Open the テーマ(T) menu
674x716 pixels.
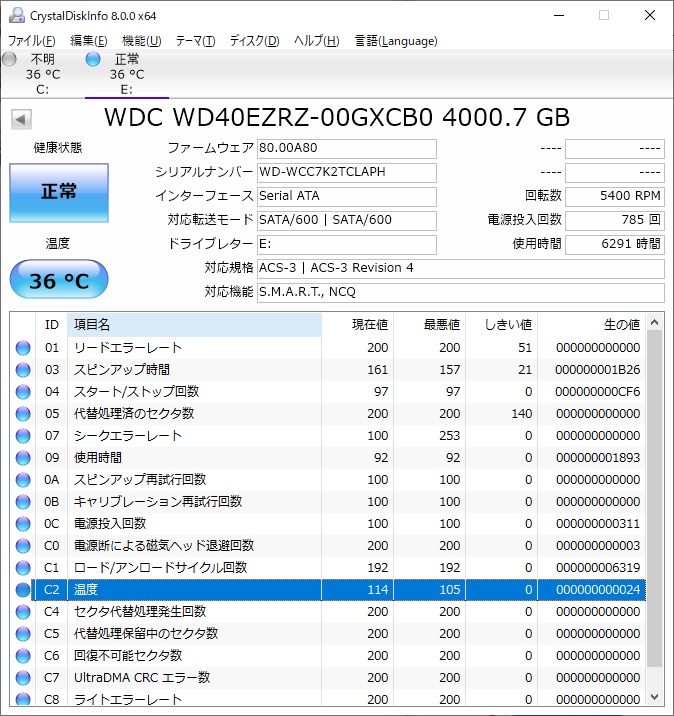(x=195, y=41)
